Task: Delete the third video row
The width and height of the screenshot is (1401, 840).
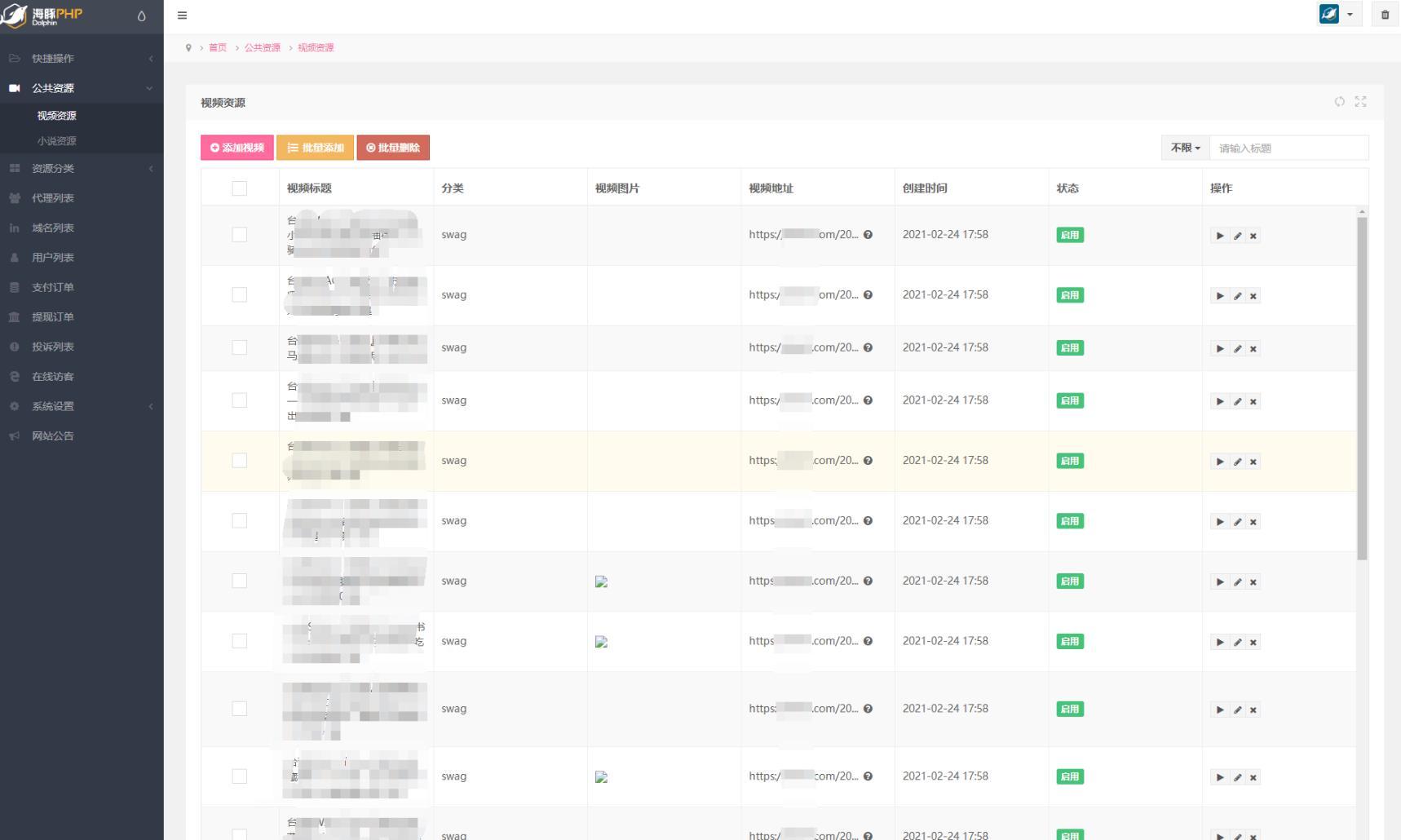Action: click(x=1253, y=349)
